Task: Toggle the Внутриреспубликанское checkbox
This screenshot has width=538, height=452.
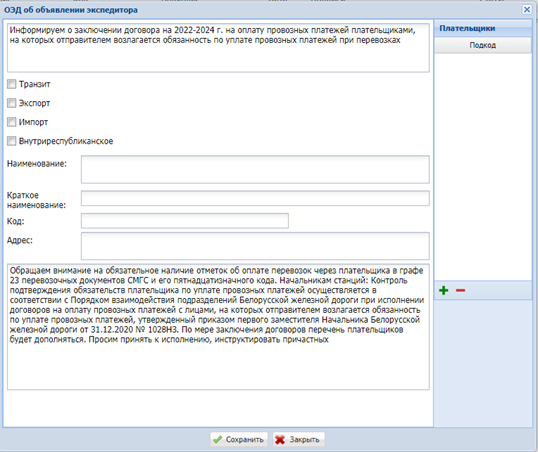Action: (12, 141)
